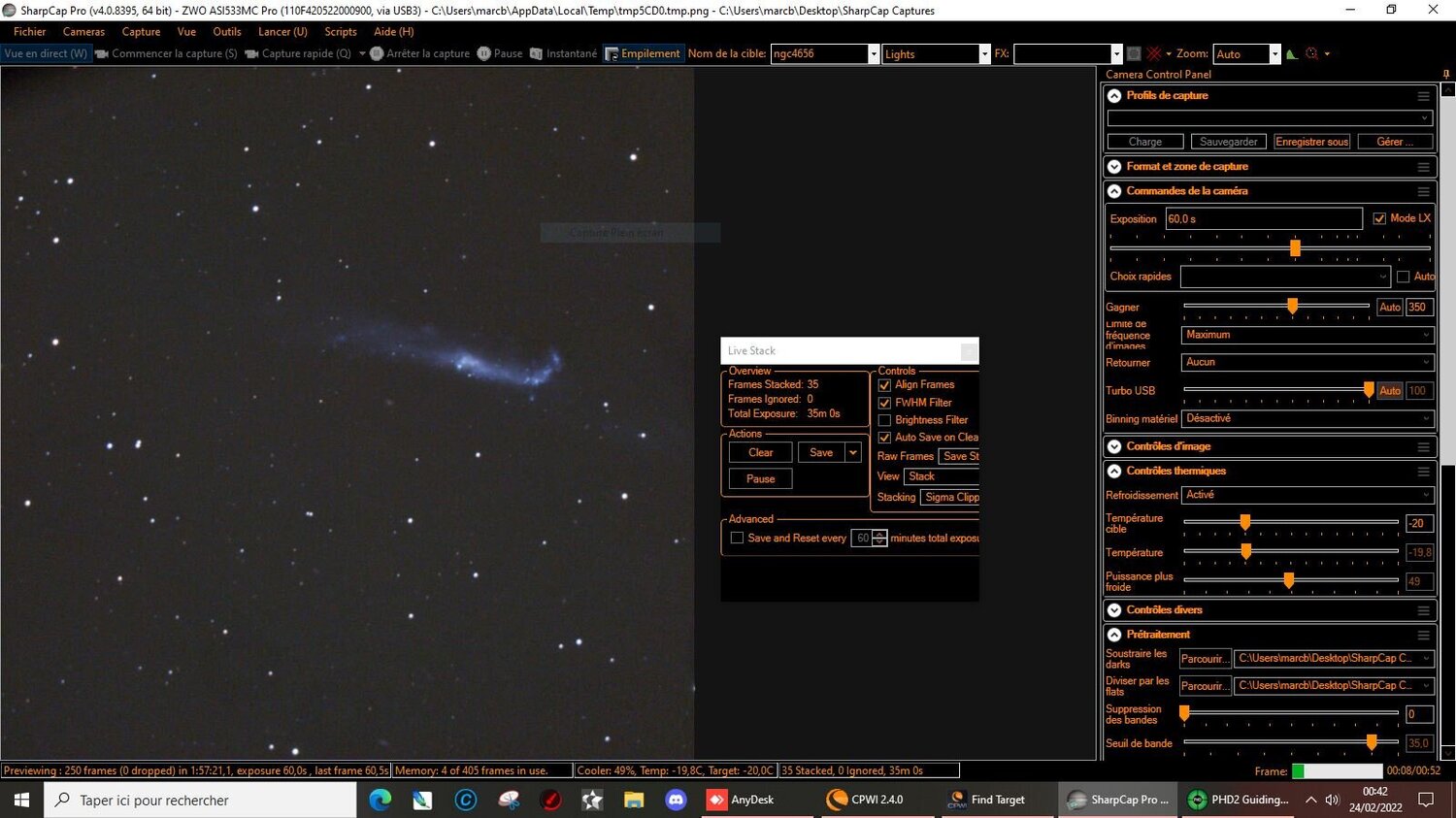Viewport: 1456px width, 818px height.
Task: Enable the Brightness Filter option
Action: tap(884, 419)
